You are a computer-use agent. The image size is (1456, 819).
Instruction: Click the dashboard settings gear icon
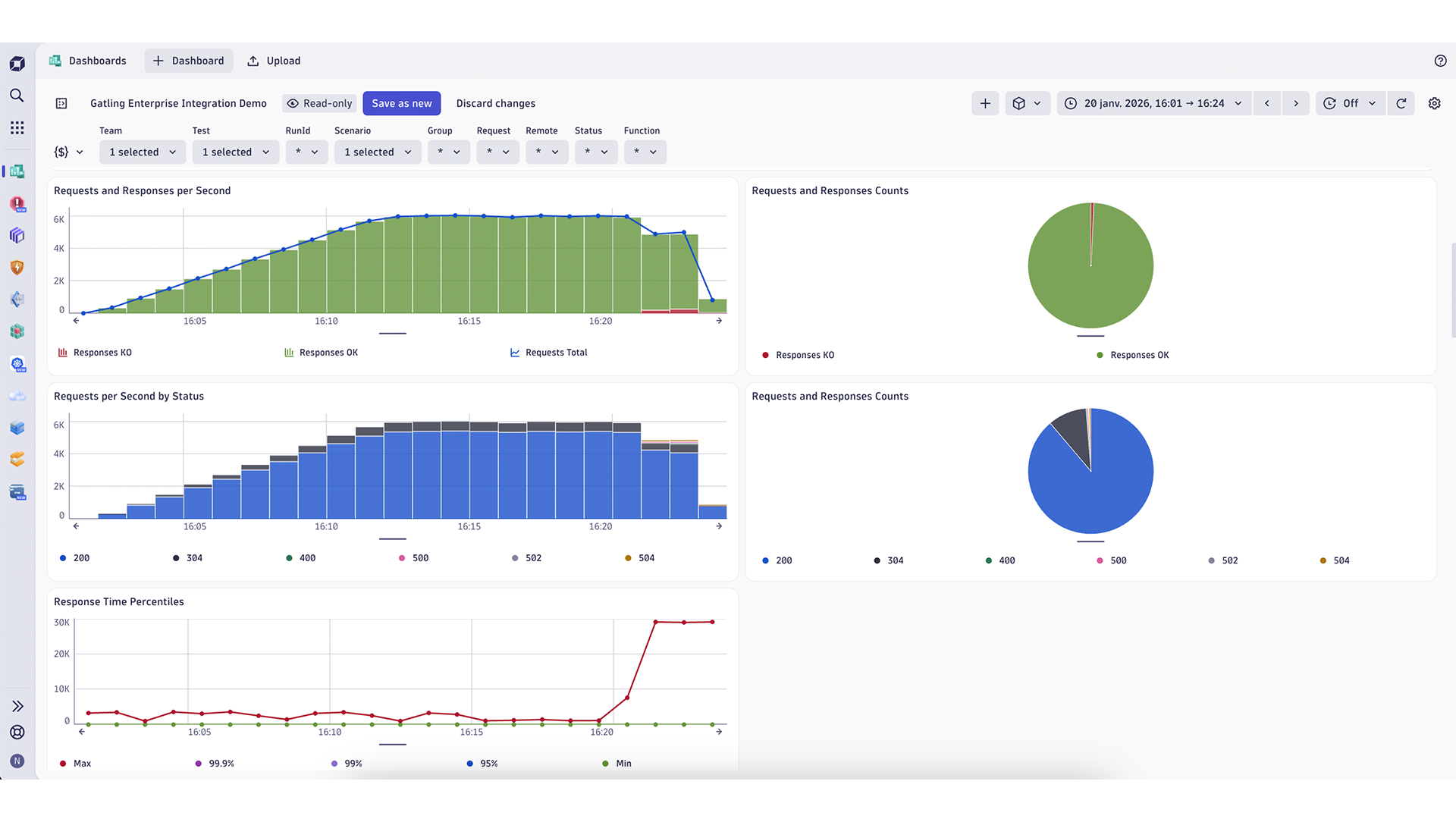1434,103
